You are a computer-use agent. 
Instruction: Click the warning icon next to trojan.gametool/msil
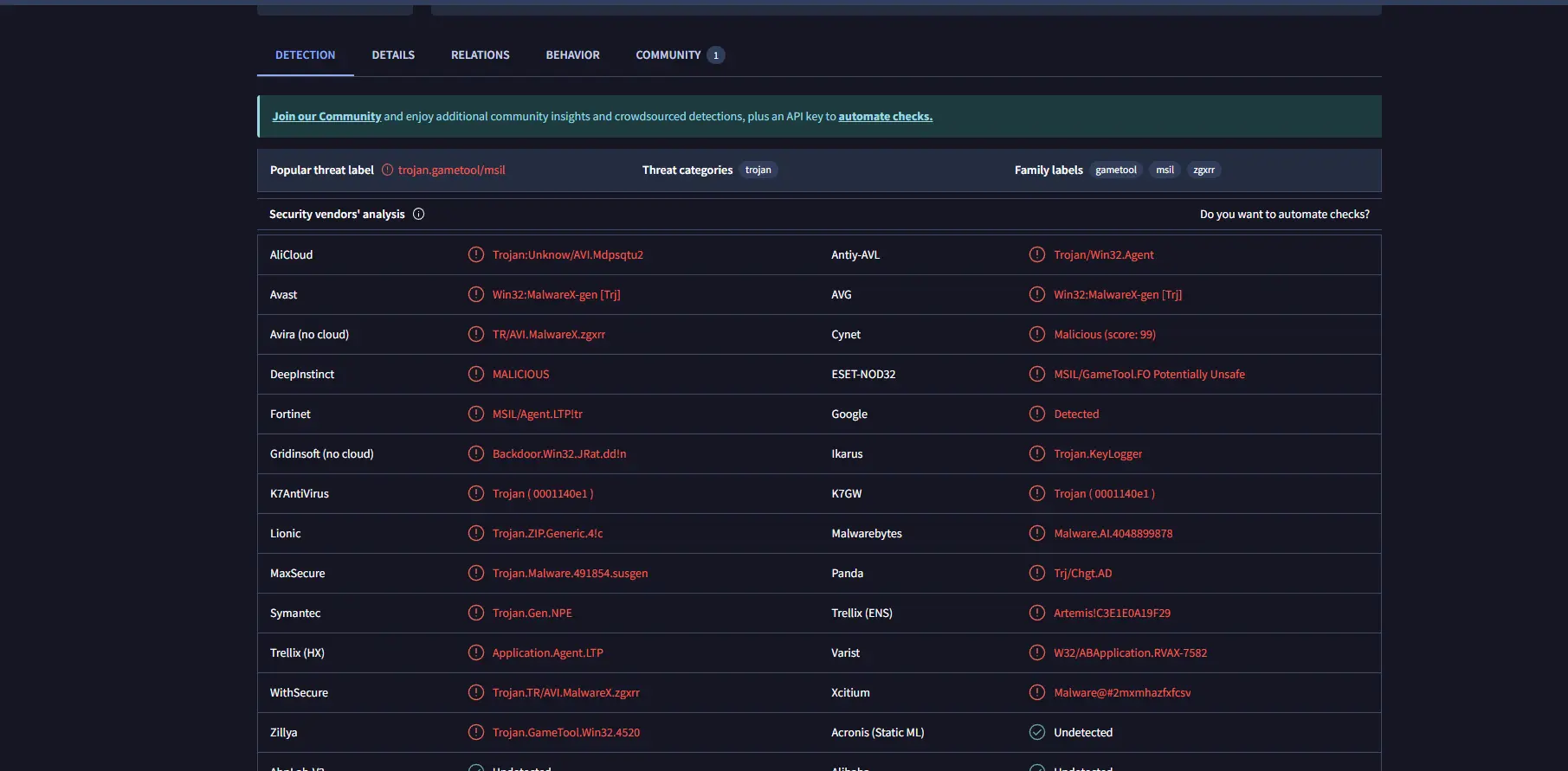tap(387, 170)
